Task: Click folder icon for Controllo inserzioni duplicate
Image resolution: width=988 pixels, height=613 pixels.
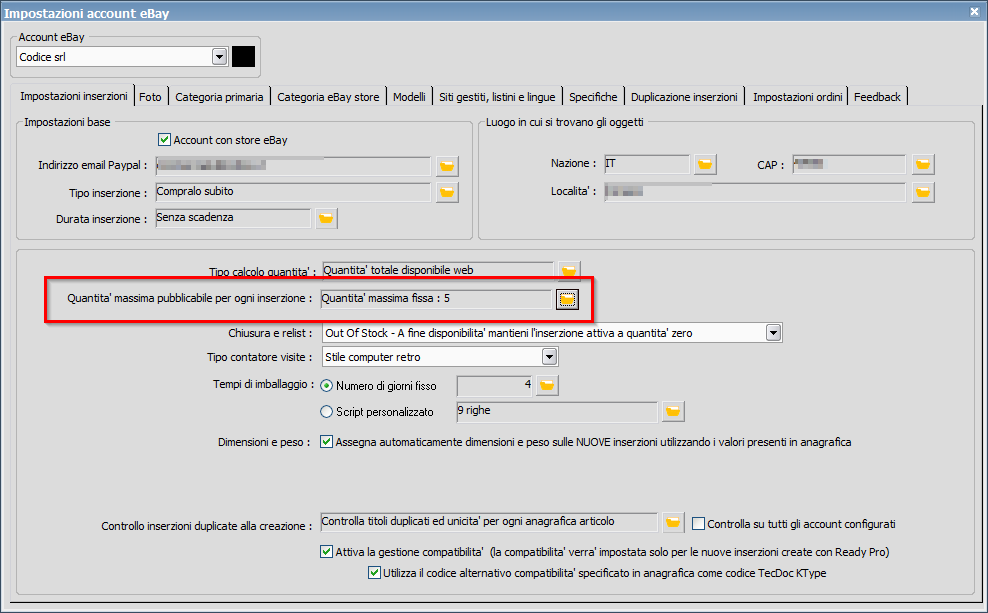Action: point(673,522)
